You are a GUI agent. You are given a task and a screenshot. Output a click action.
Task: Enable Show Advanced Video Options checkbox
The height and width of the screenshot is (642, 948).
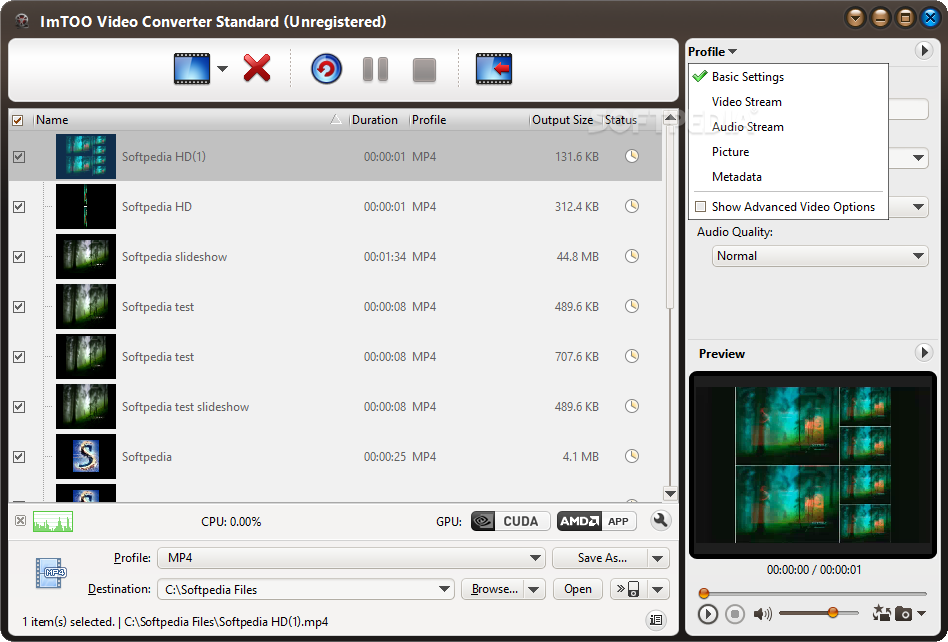click(701, 207)
